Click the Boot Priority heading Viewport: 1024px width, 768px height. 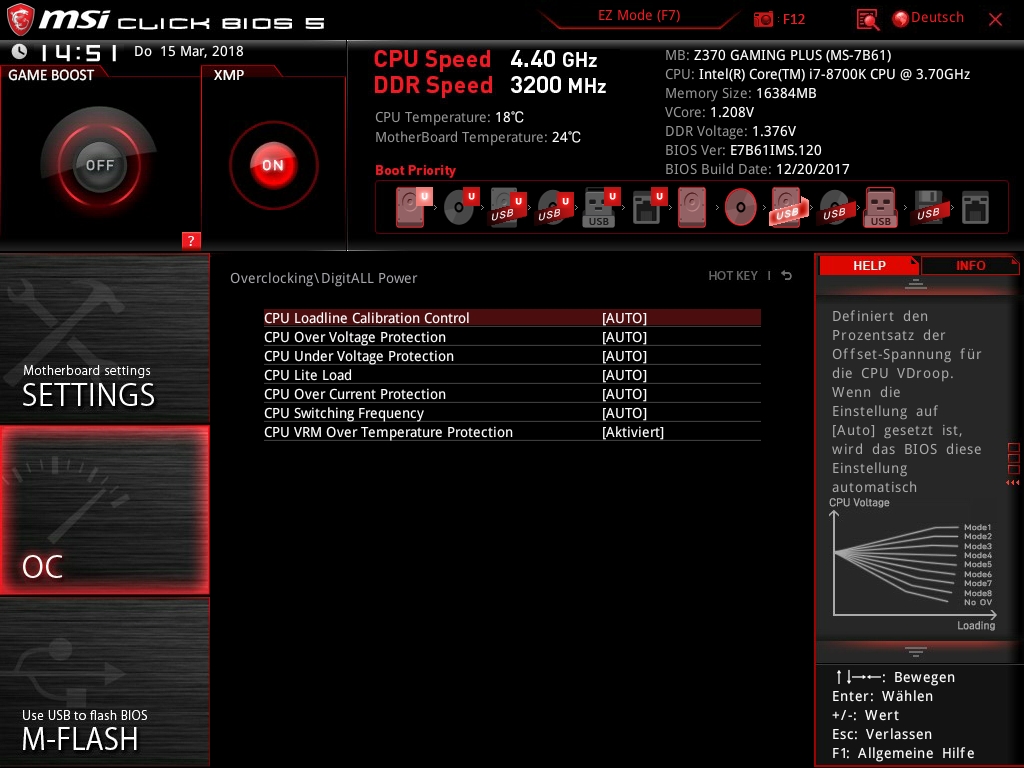click(x=415, y=170)
